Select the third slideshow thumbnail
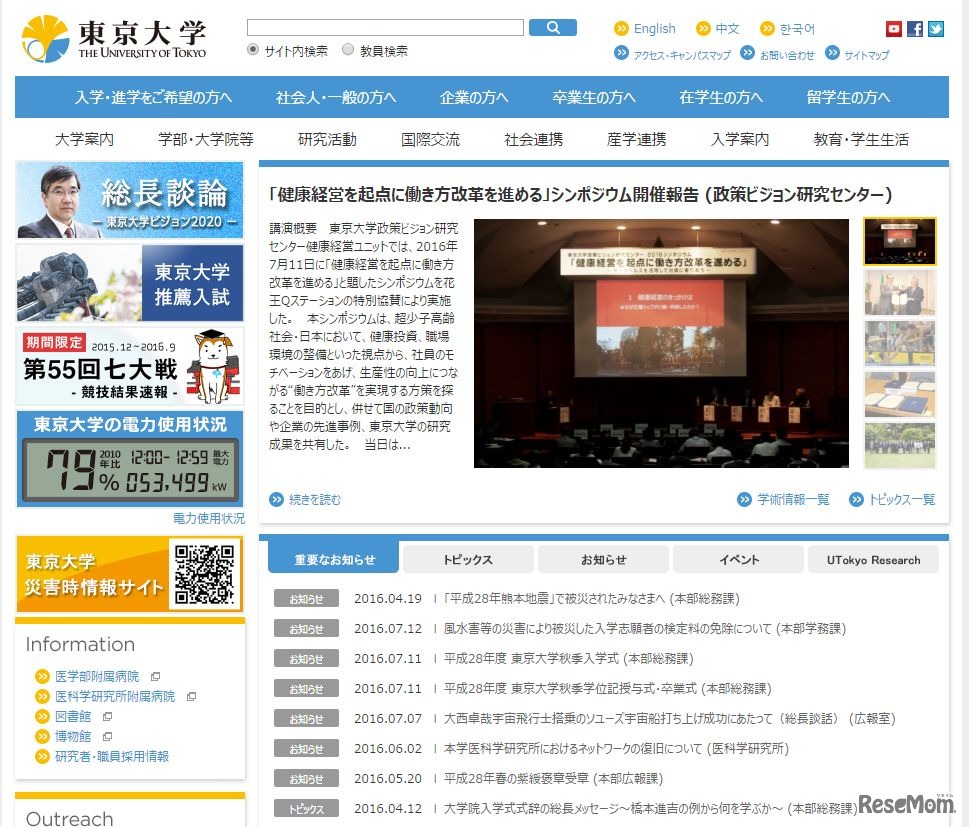Image resolution: width=969 pixels, height=827 pixels. tap(900, 343)
